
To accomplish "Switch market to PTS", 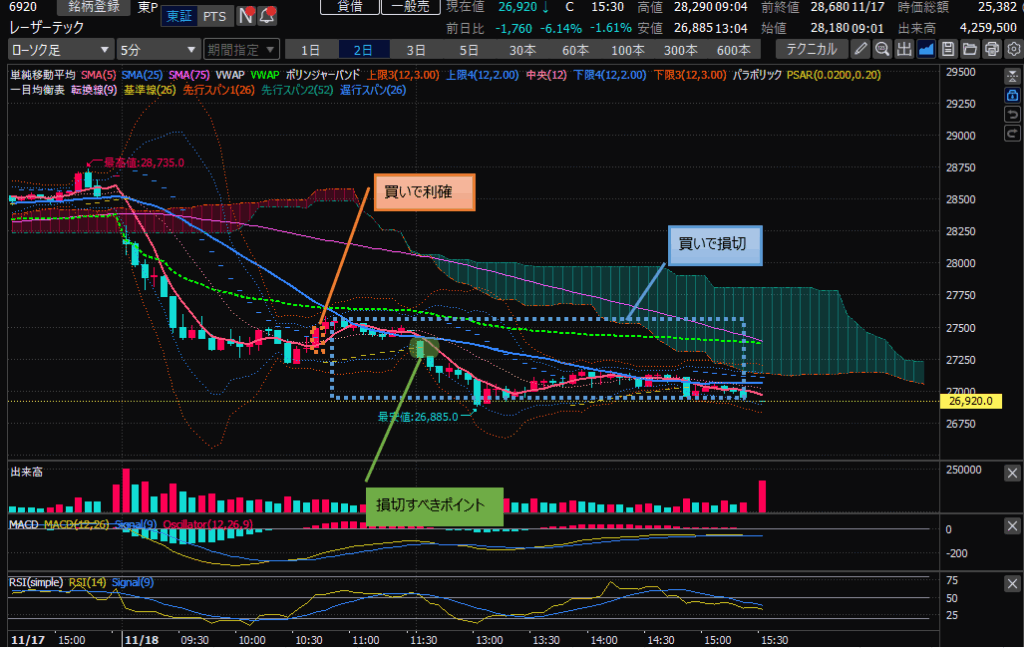I will pos(213,15).
